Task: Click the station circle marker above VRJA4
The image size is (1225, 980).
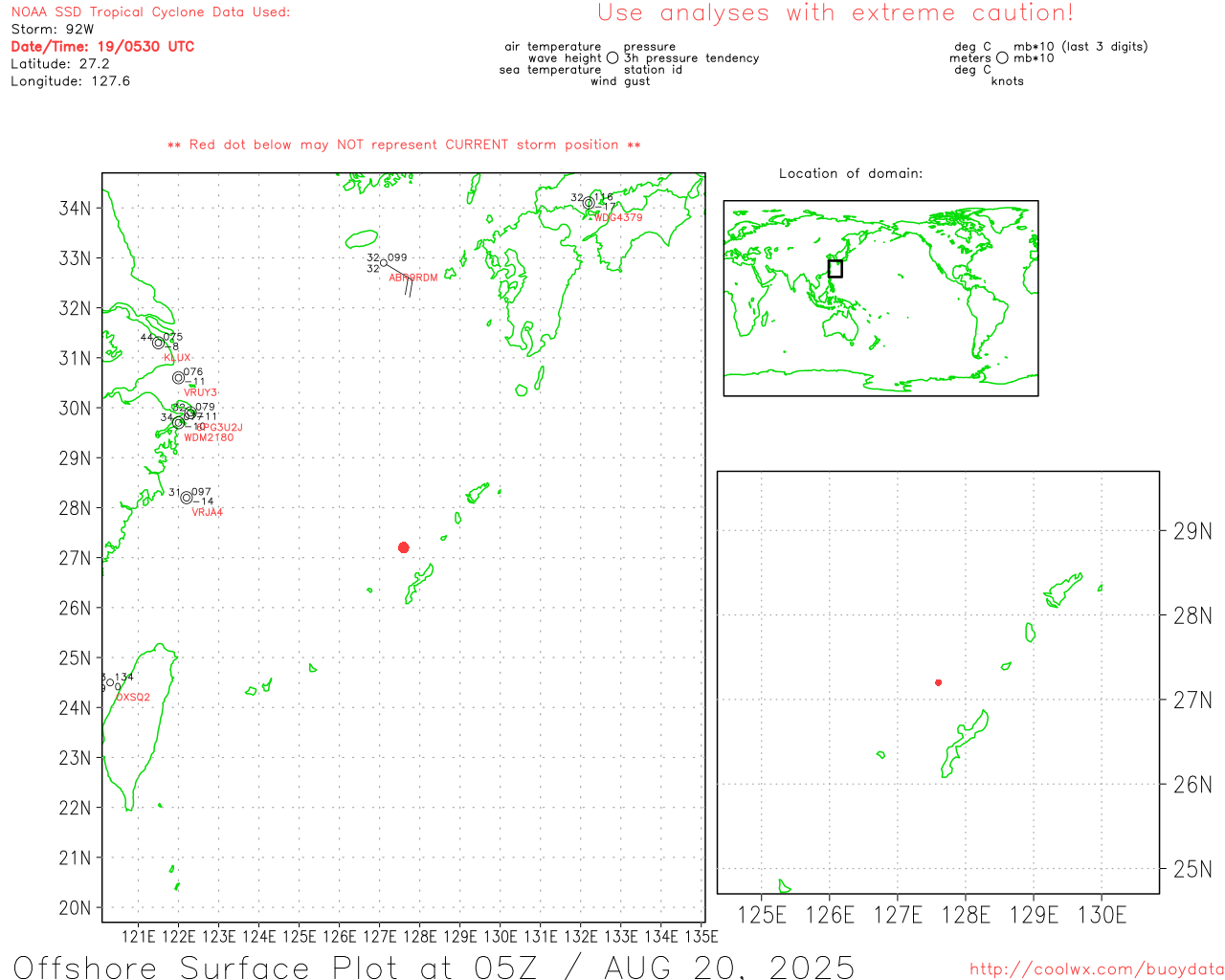Action: [187, 498]
